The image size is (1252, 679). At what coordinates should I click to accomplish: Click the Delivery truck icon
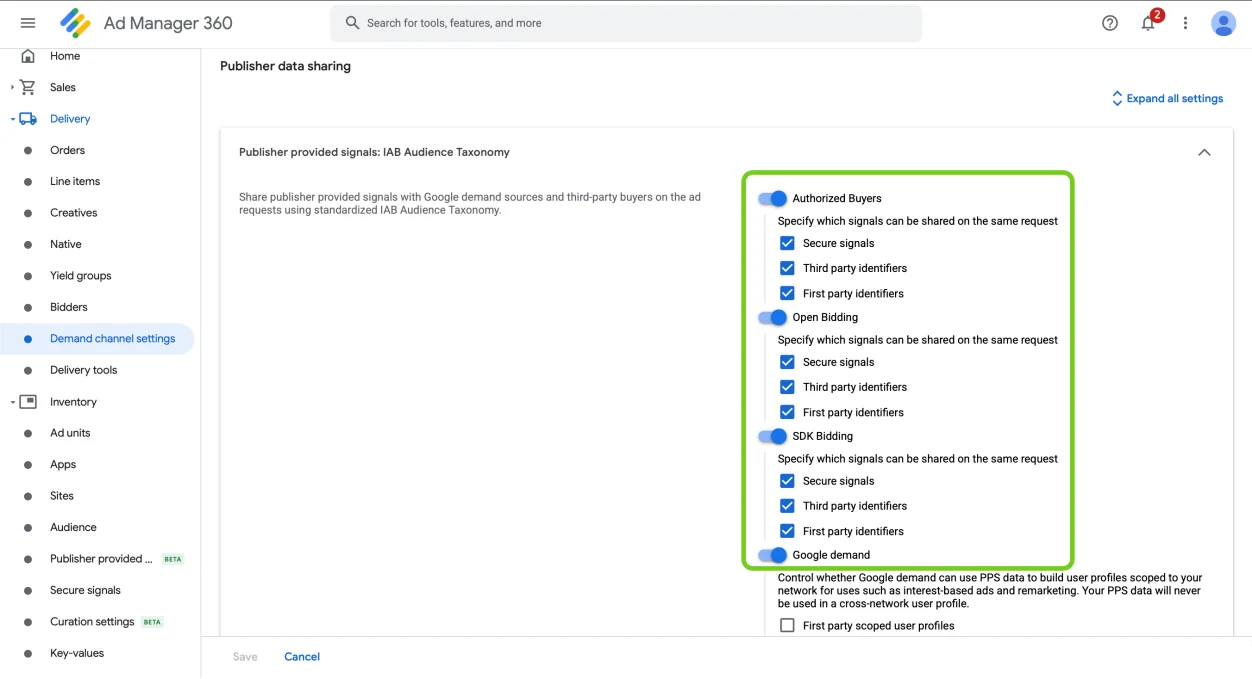pyautogui.click(x=28, y=119)
